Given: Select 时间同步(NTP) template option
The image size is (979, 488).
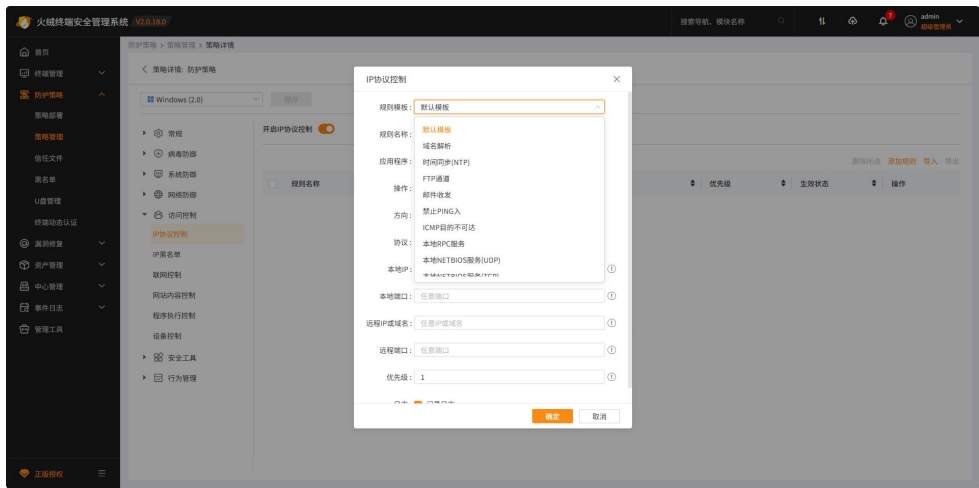Looking at the screenshot, I should coord(509,162).
